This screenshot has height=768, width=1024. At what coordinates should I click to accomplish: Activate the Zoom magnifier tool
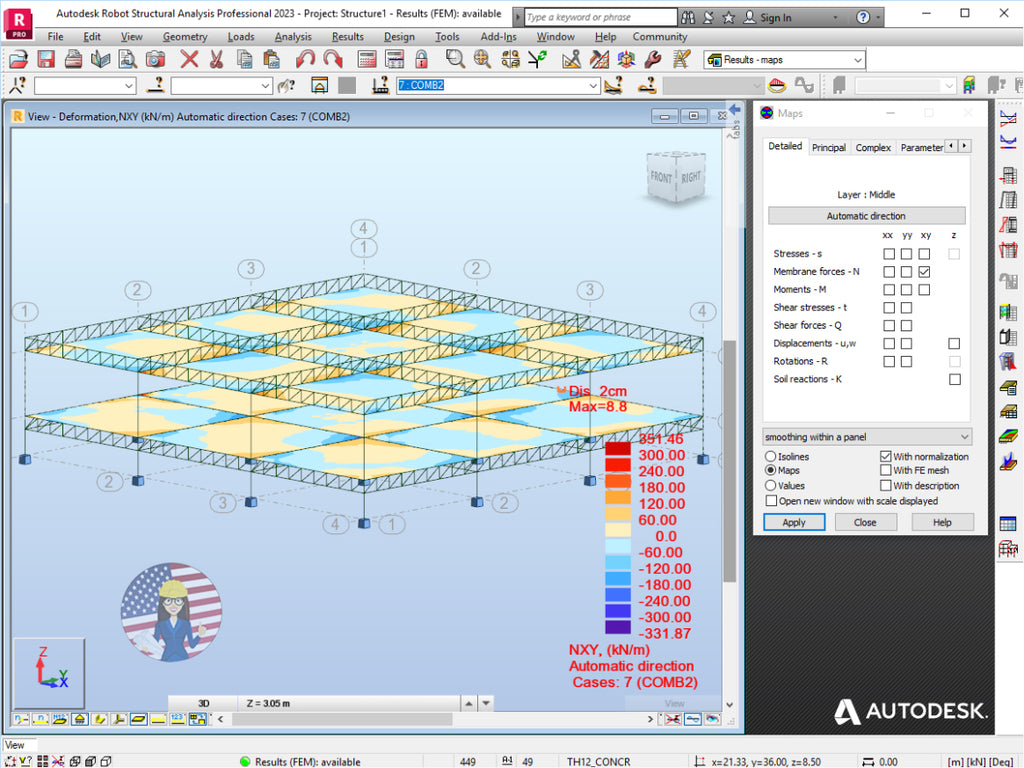(x=455, y=58)
